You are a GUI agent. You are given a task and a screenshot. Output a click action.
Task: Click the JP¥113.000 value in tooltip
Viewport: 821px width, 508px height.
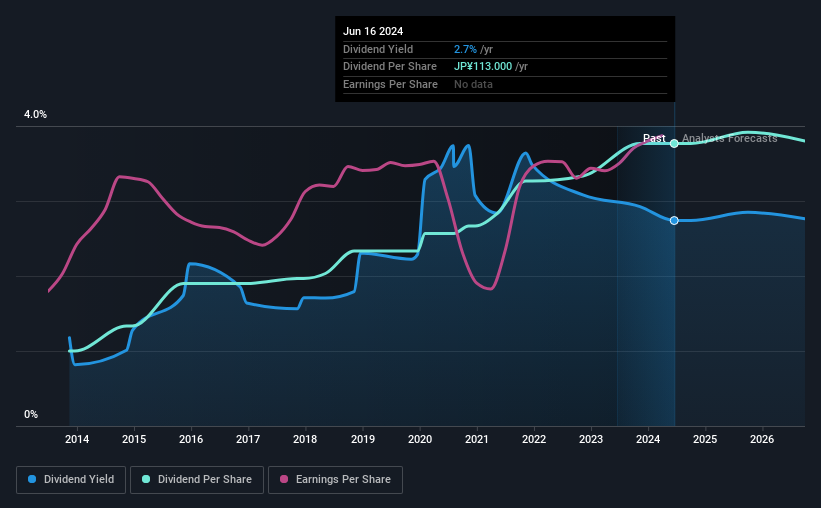483,67
